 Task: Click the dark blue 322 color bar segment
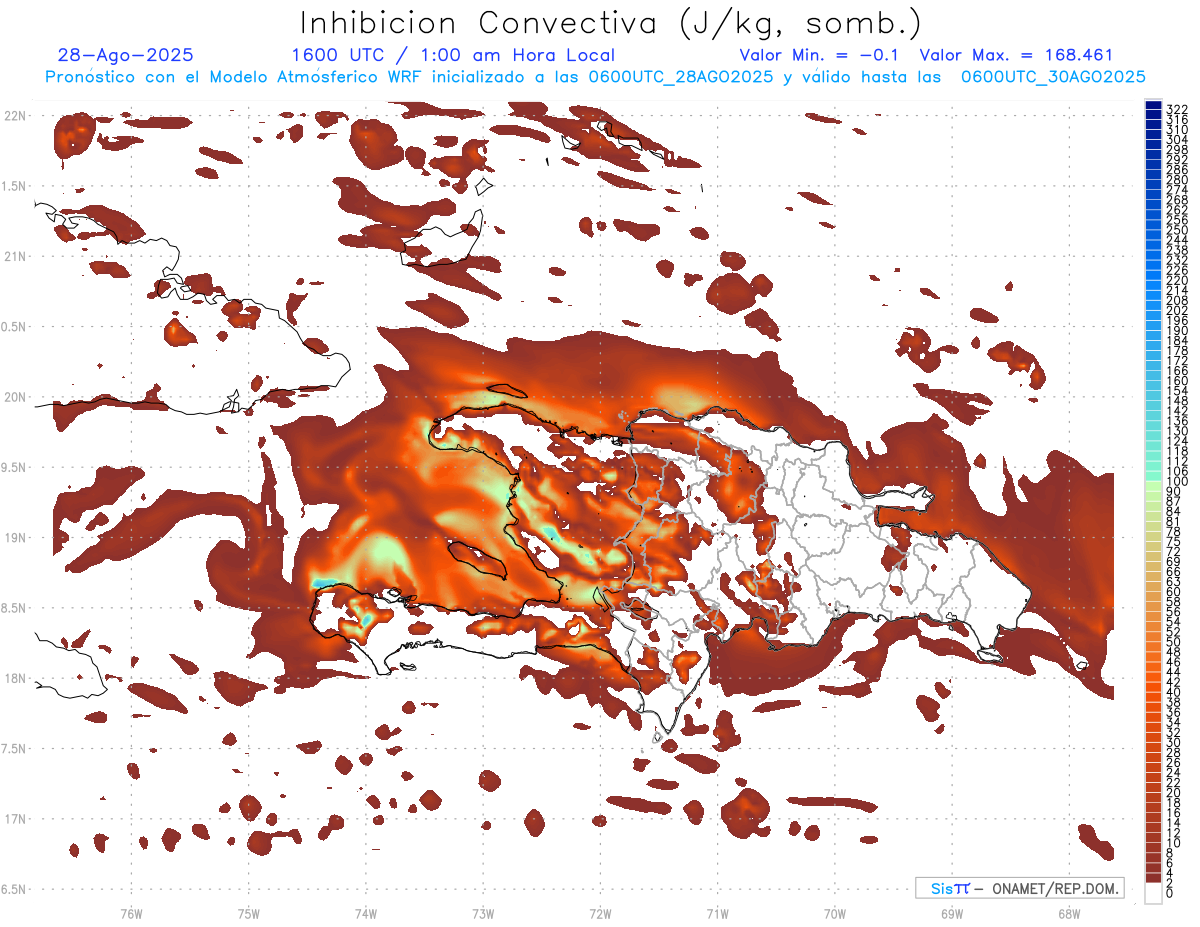(1154, 104)
